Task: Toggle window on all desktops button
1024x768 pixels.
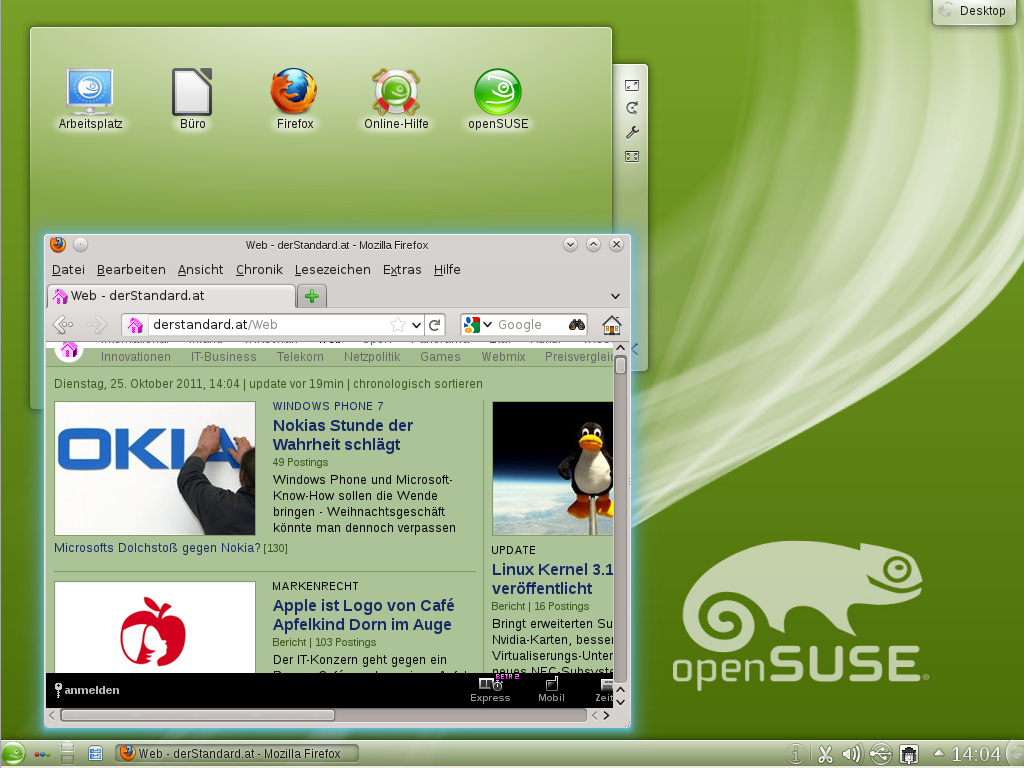Action: tap(80, 244)
